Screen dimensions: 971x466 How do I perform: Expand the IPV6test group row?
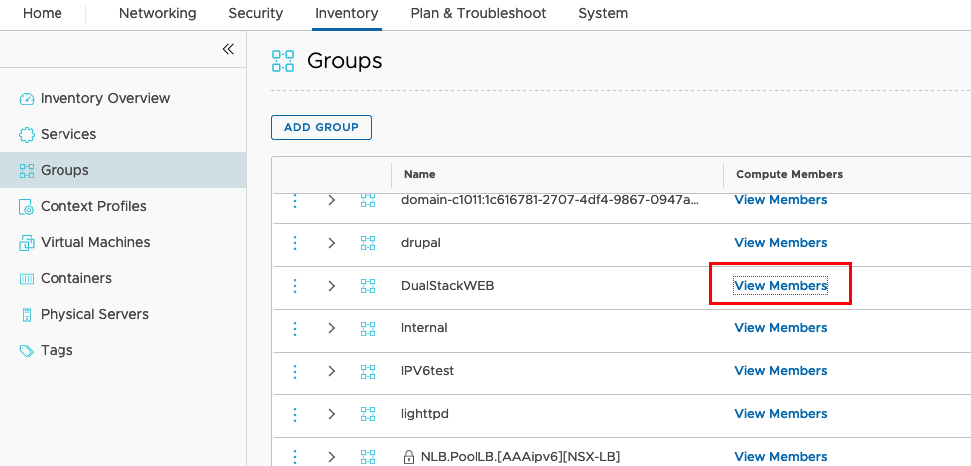(332, 371)
